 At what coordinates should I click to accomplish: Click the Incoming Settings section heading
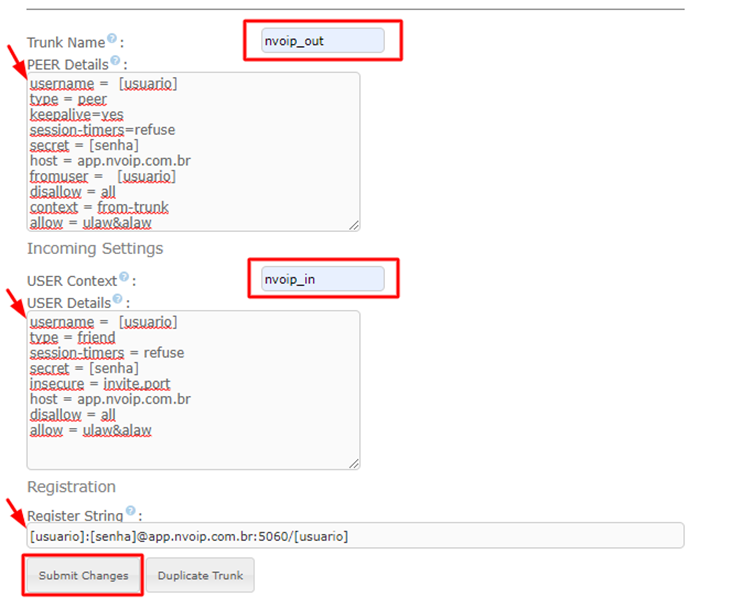tap(95, 248)
